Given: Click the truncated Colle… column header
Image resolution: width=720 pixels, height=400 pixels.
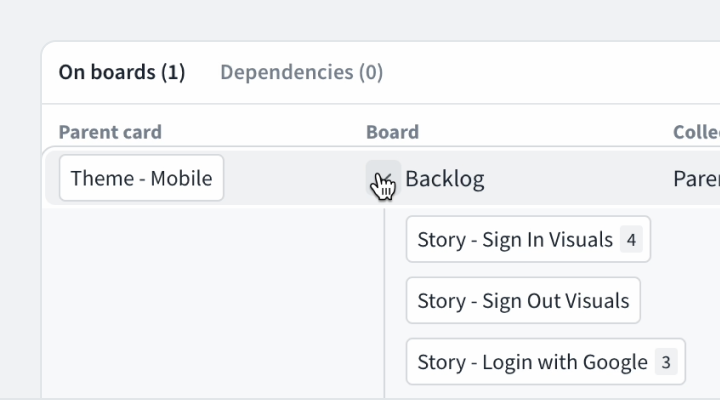Looking at the screenshot, I should (x=696, y=132).
